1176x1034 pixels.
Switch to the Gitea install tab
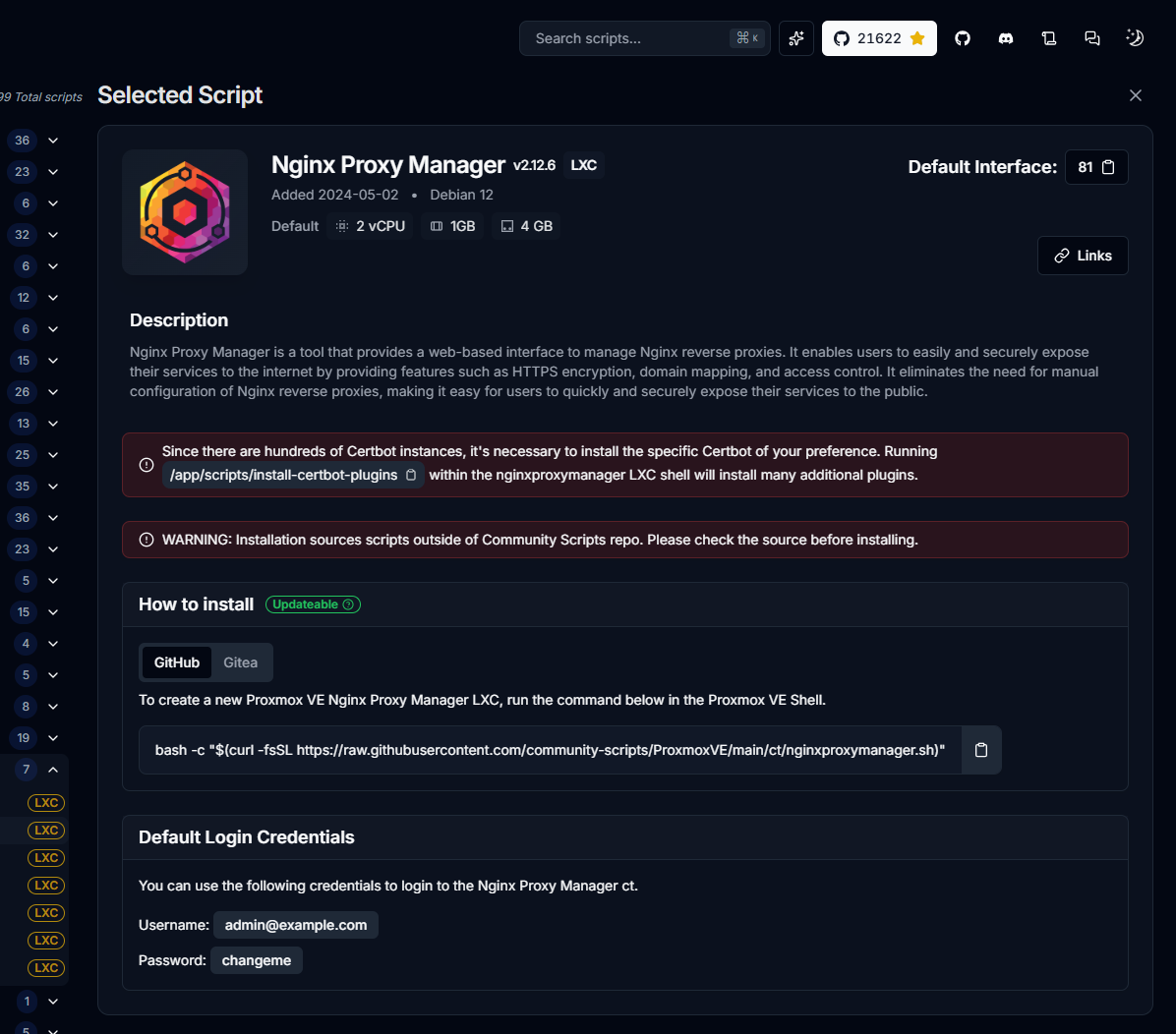click(x=240, y=662)
